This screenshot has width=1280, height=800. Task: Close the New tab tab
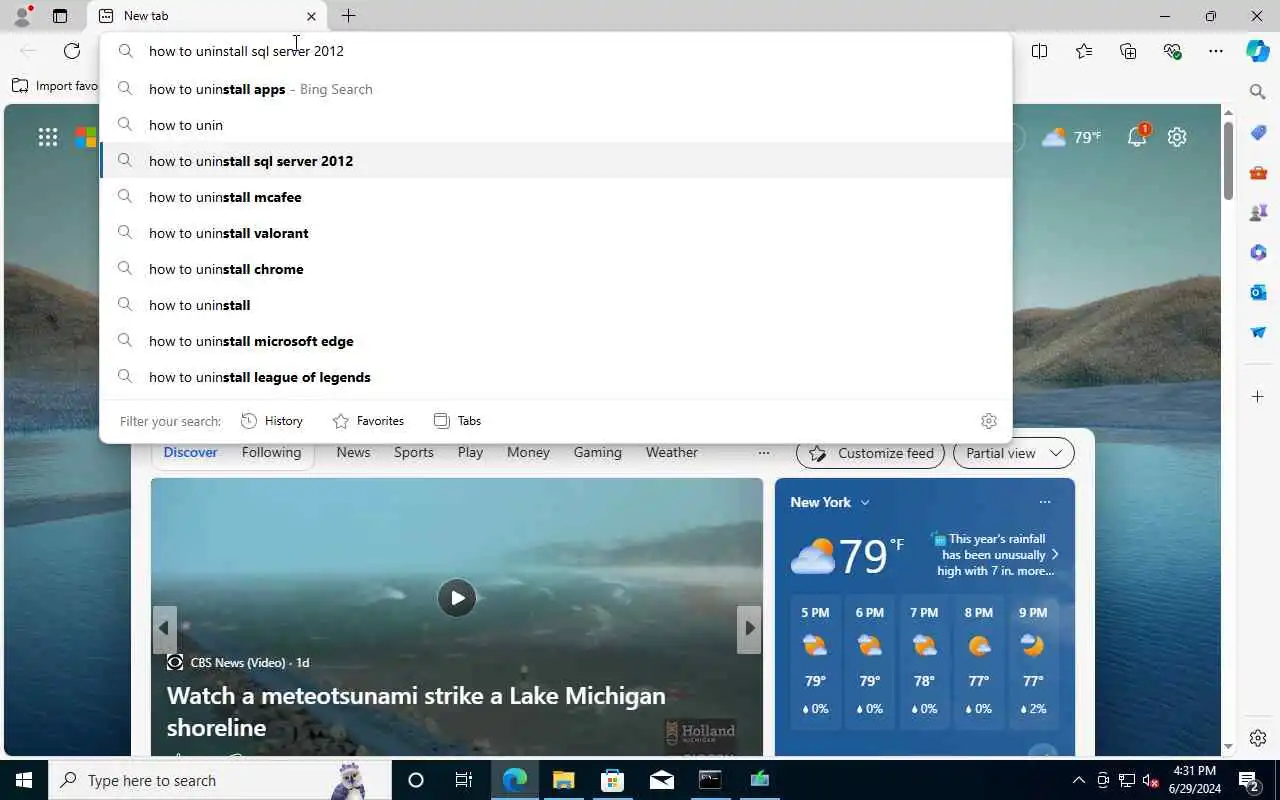pos(311,16)
